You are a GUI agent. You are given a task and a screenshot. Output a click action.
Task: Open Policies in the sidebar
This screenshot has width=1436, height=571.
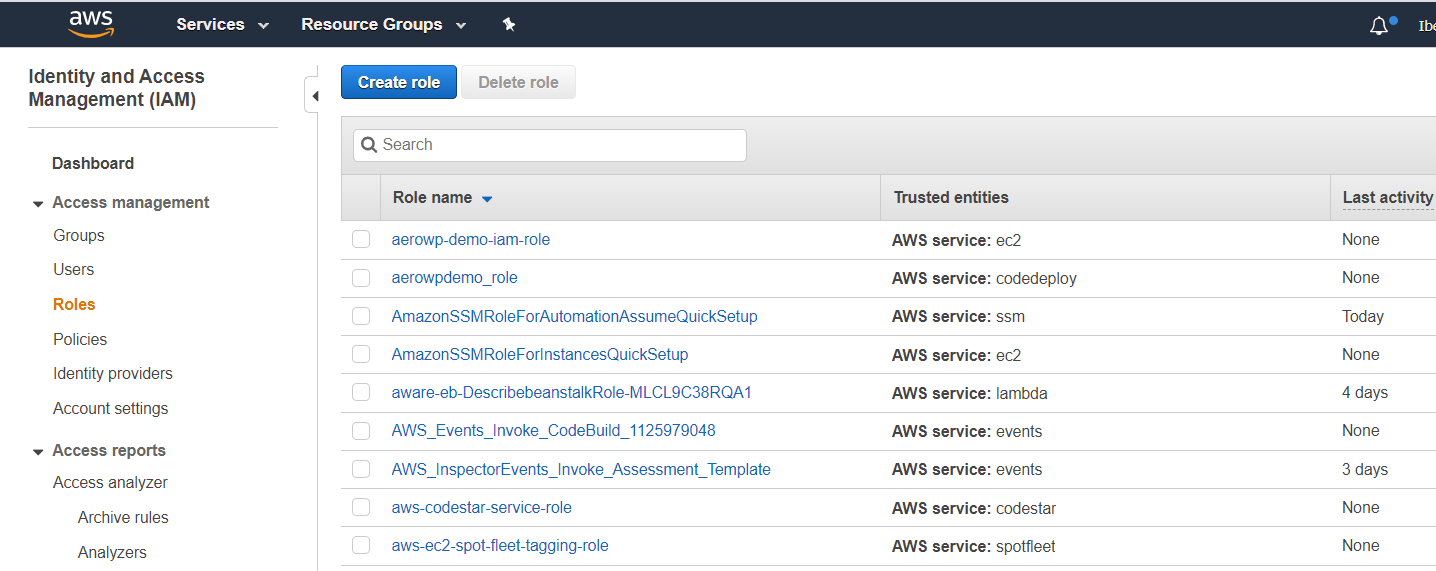pyautogui.click(x=80, y=340)
